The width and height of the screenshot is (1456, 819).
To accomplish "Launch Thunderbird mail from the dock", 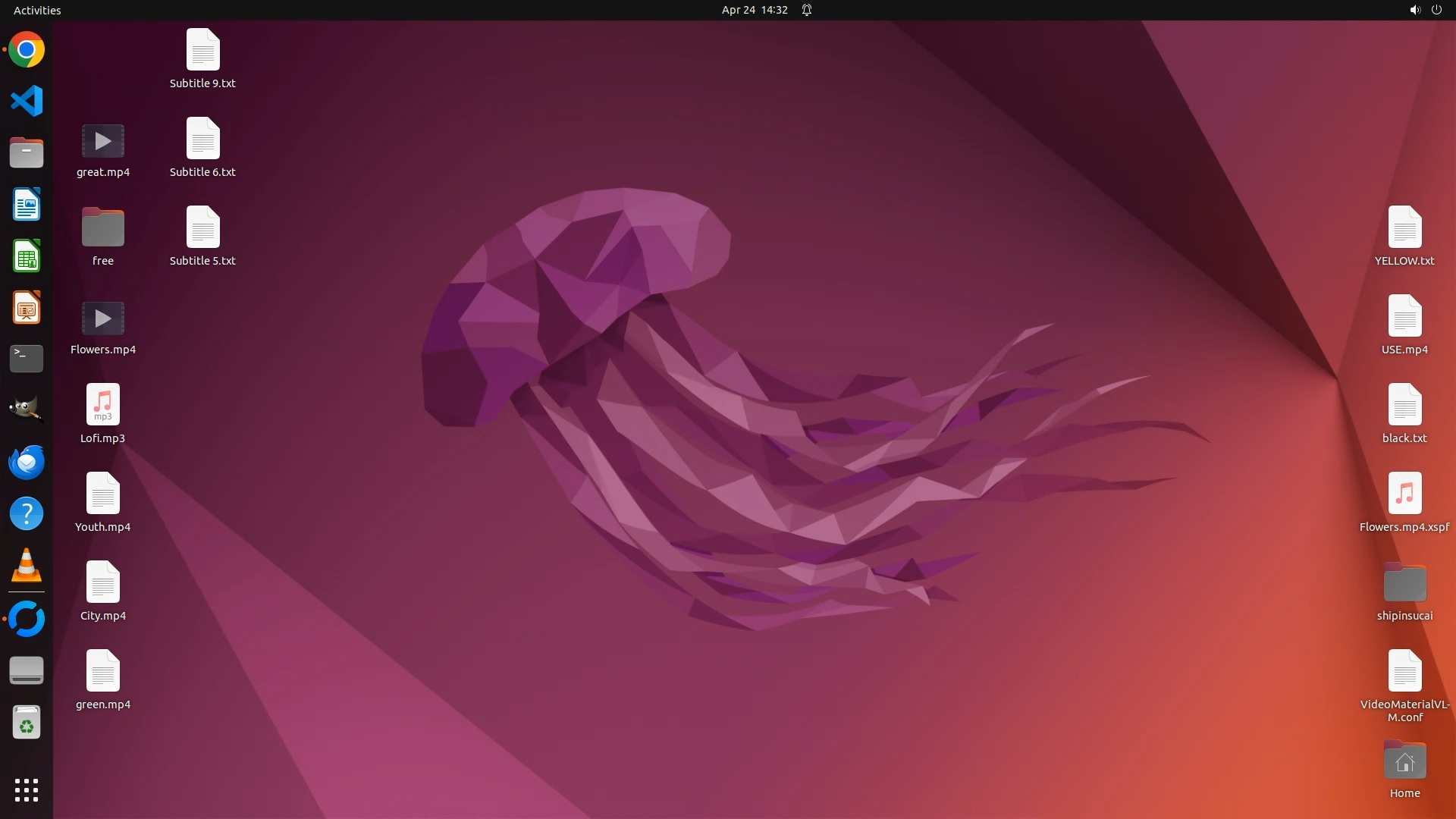I will (x=27, y=462).
